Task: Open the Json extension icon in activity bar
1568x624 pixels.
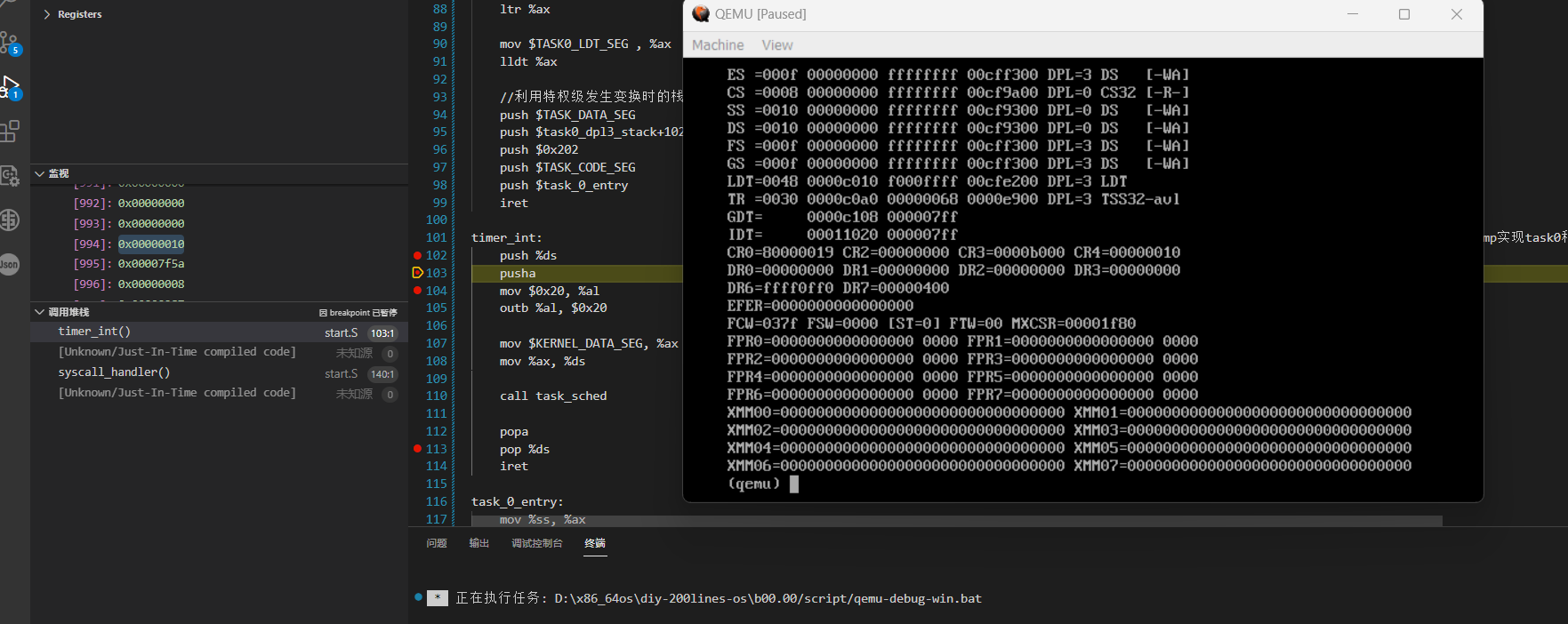Action: pyautogui.click(x=9, y=264)
